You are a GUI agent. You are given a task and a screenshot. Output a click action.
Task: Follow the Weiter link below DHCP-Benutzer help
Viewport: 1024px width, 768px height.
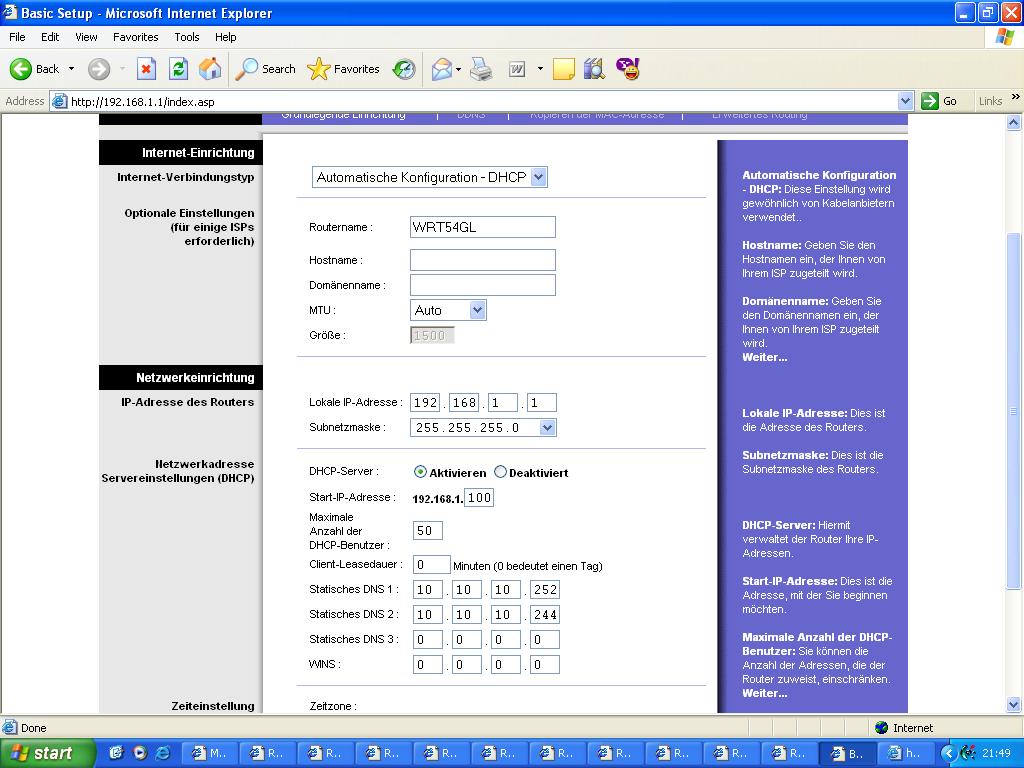point(764,694)
